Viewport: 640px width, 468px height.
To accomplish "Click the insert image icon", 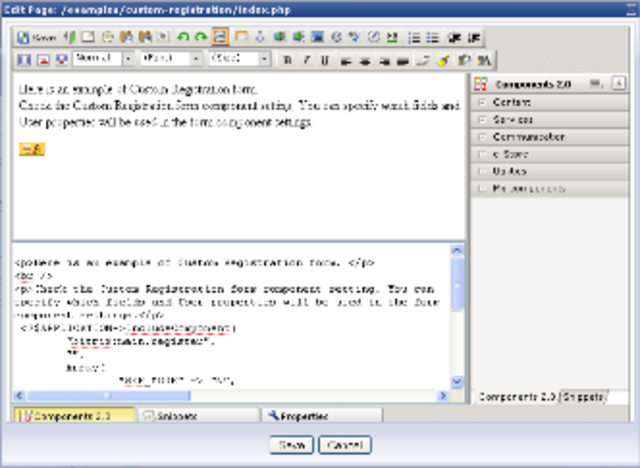I will [317, 37].
